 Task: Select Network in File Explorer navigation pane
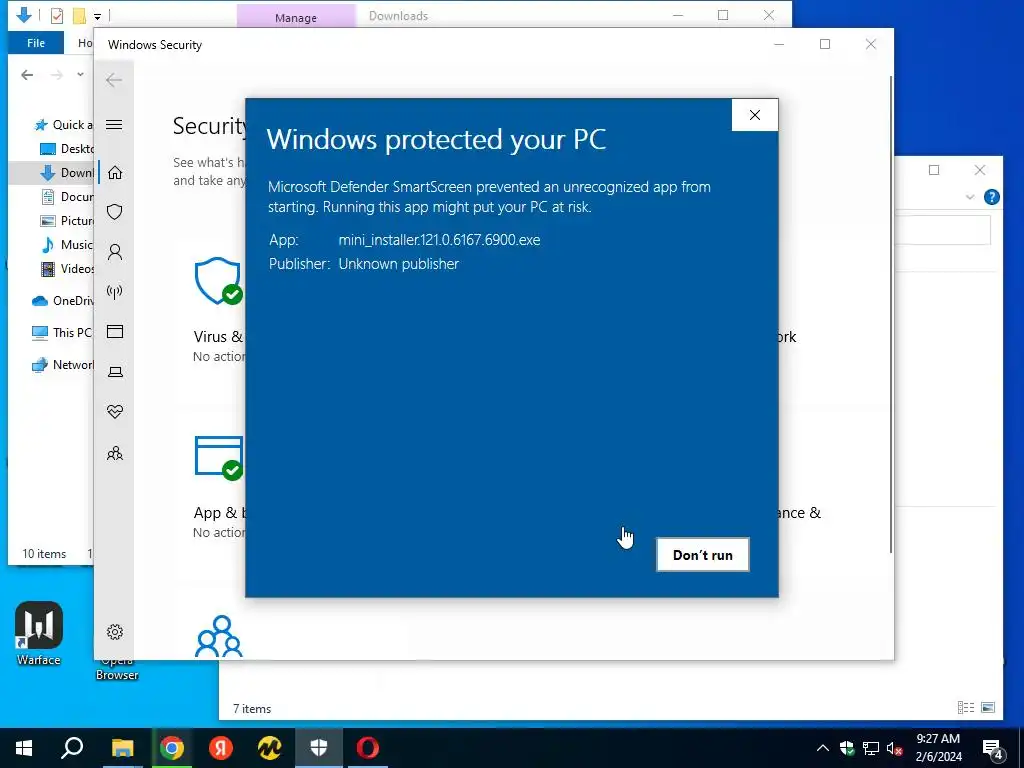coord(63,364)
